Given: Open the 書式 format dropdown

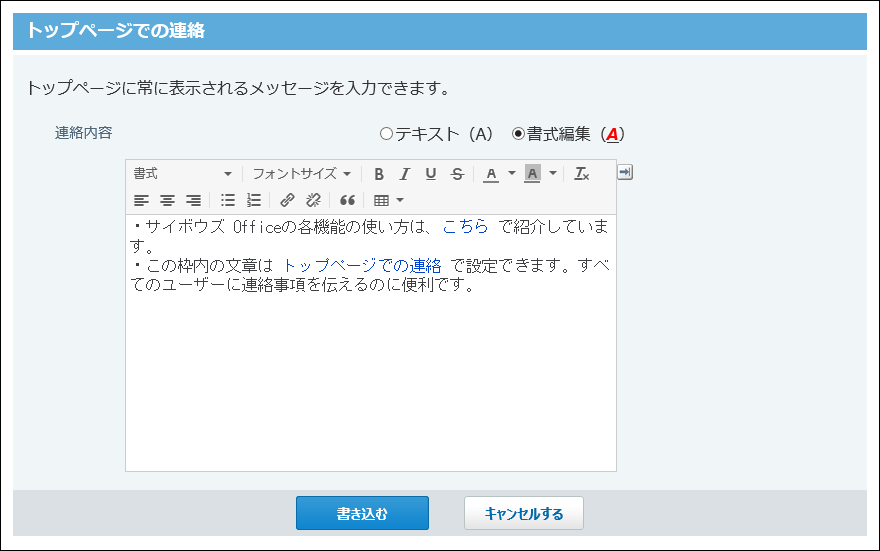Looking at the screenshot, I should coord(182,174).
